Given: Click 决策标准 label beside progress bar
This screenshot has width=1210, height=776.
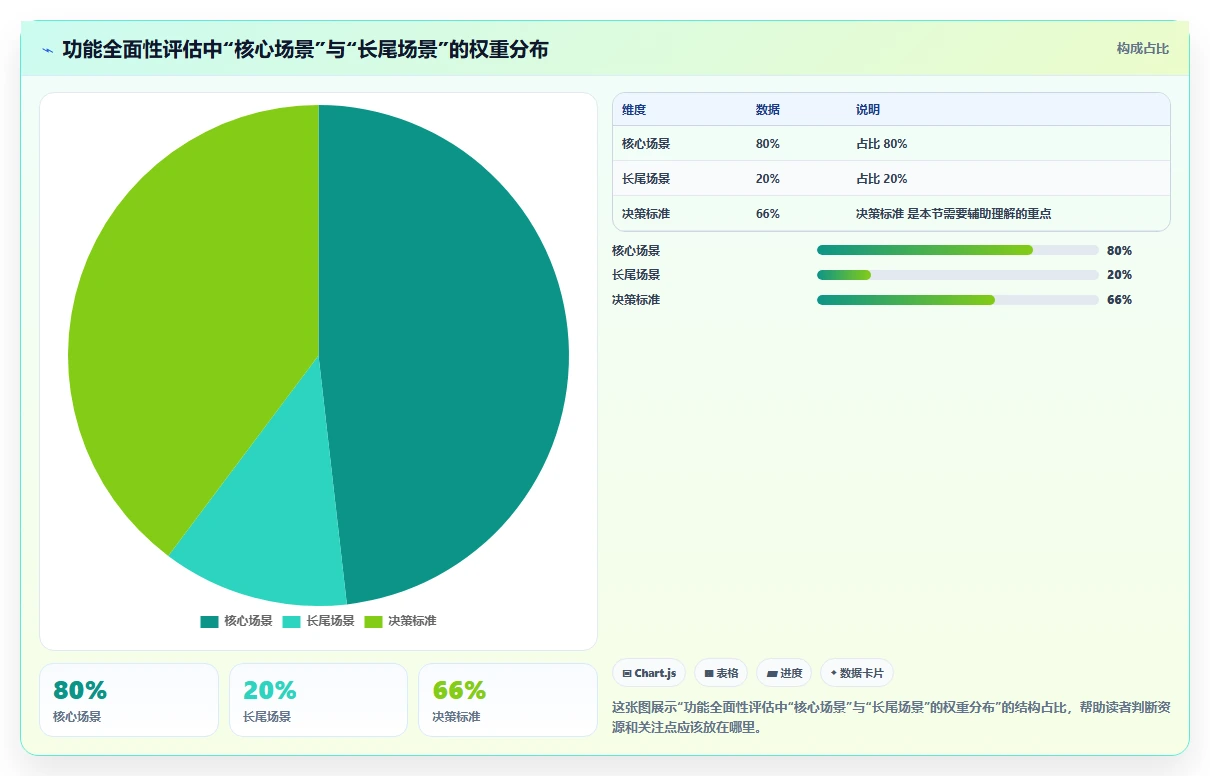Looking at the screenshot, I should pos(636,300).
